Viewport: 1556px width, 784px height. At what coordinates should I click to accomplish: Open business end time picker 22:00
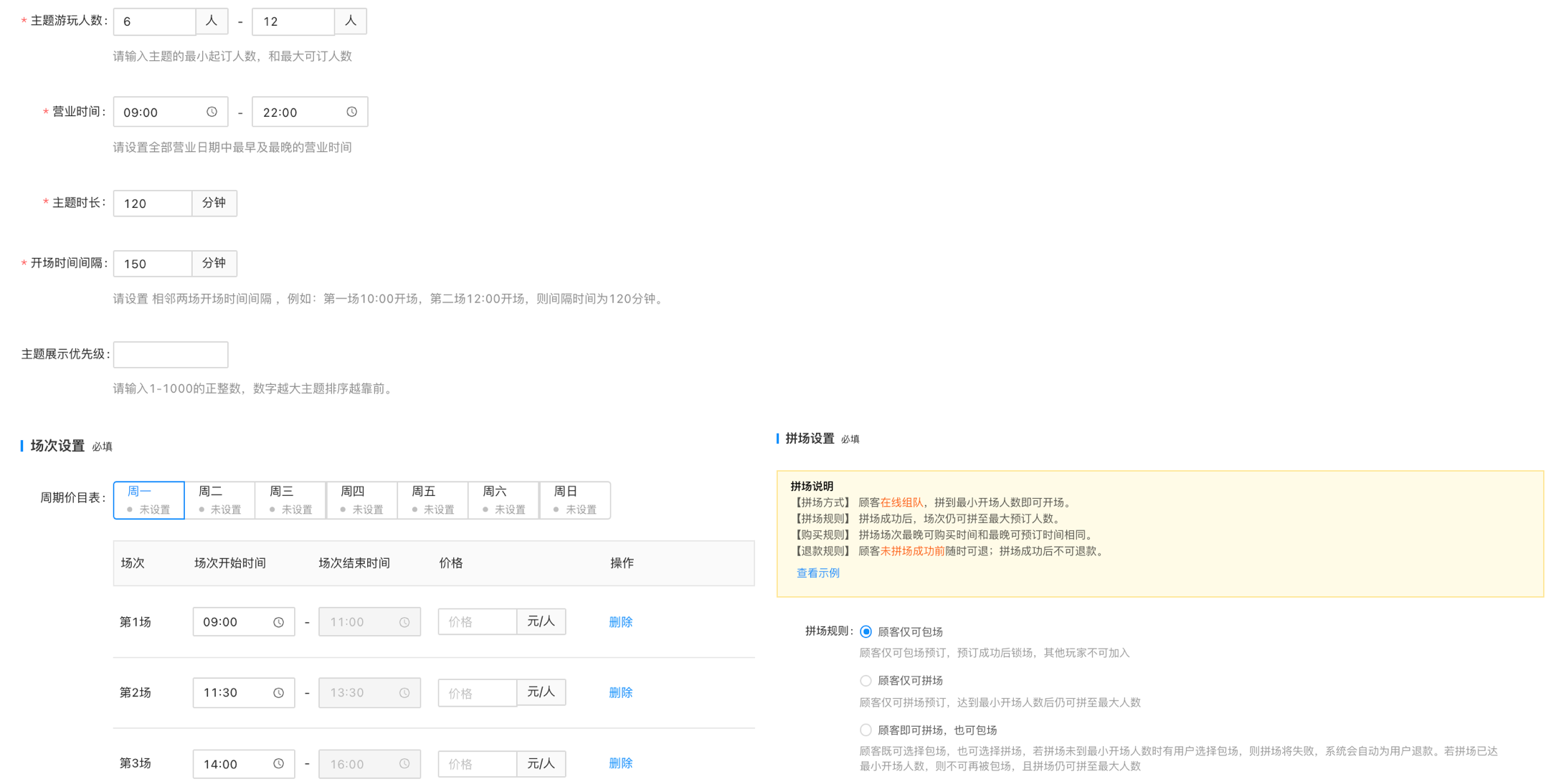click(x=310, y=112)
